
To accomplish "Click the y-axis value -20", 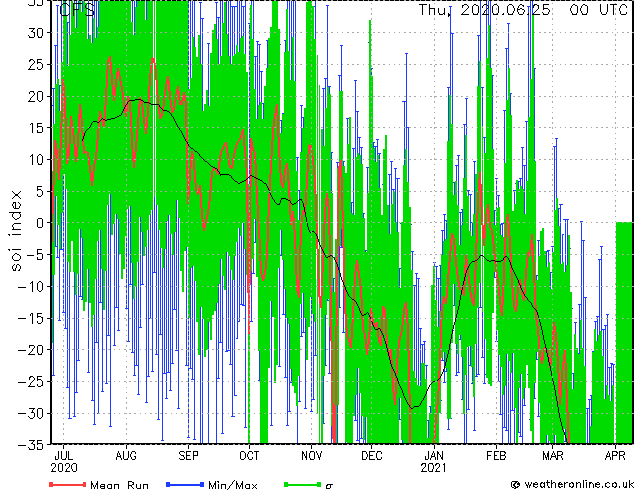I will point(32,350).
